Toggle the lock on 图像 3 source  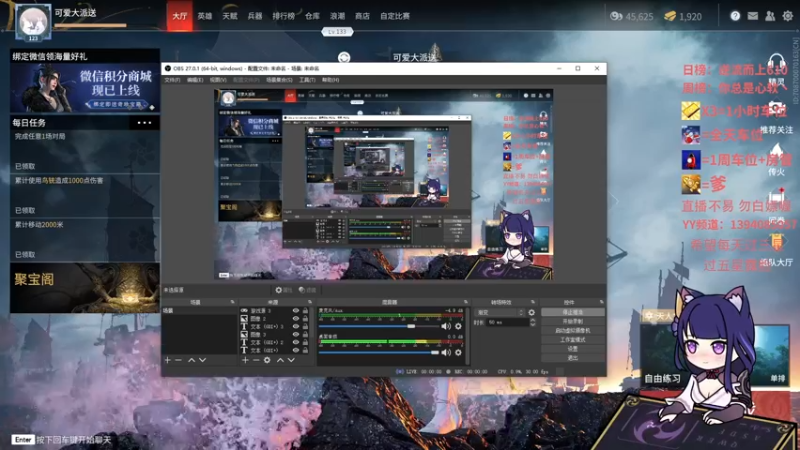(305, 334)
